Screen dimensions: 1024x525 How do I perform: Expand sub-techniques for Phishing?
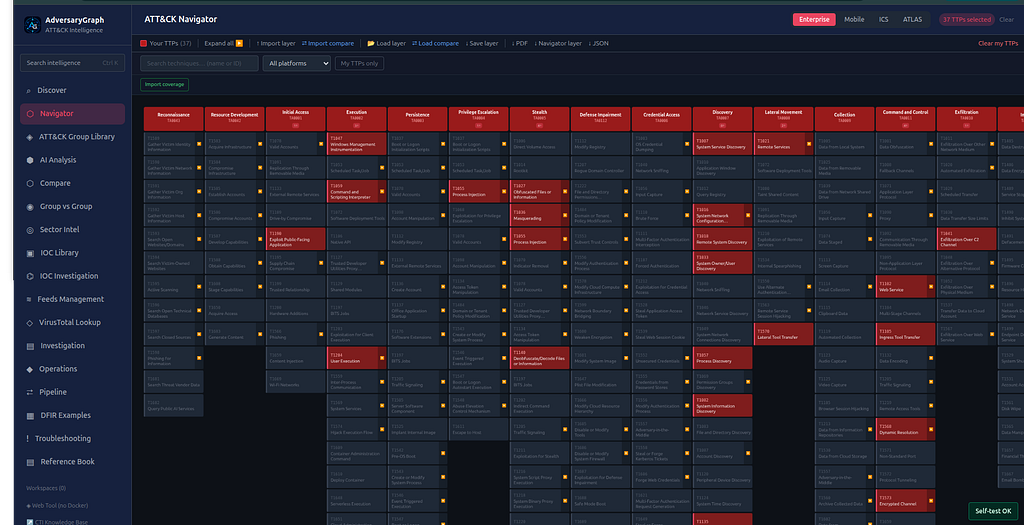pos(321,334)
